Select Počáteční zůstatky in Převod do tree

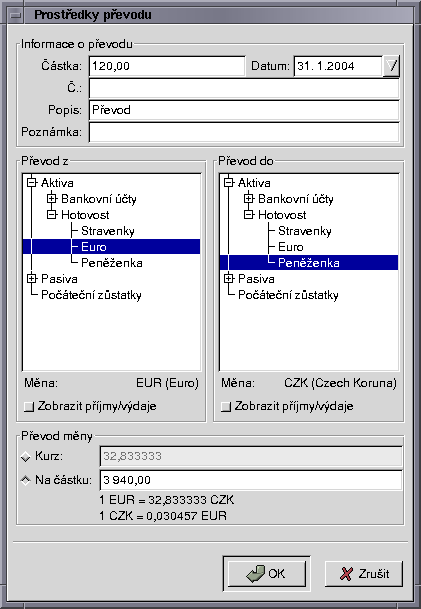coord(288,295)
